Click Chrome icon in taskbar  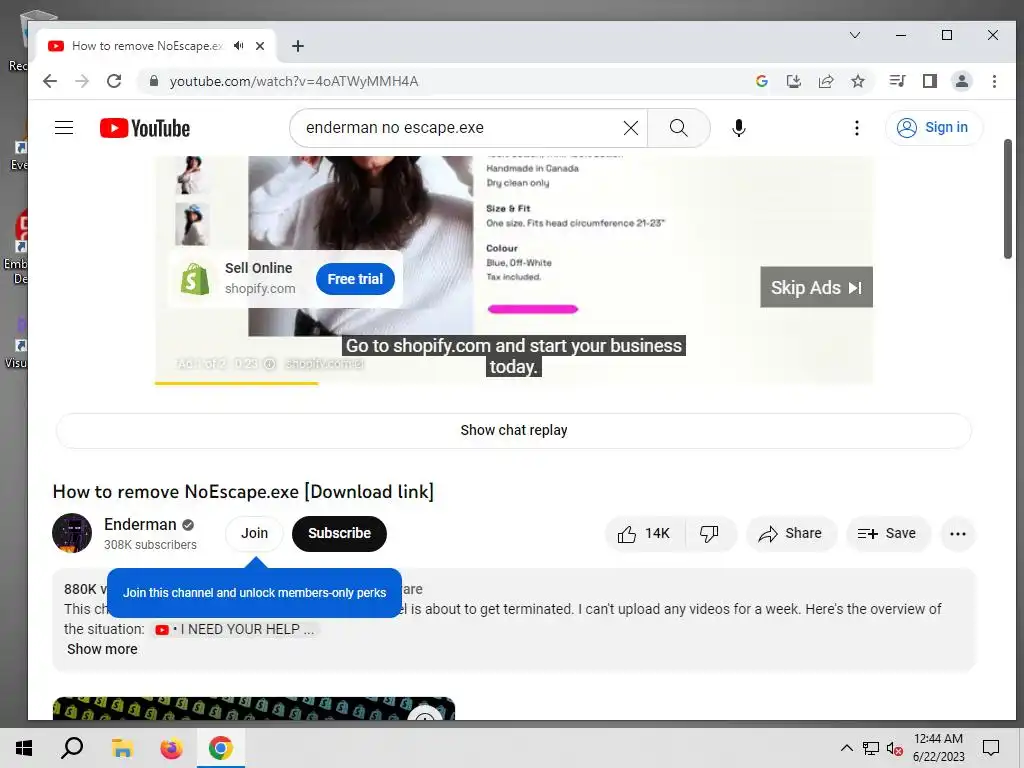[221, 748]
